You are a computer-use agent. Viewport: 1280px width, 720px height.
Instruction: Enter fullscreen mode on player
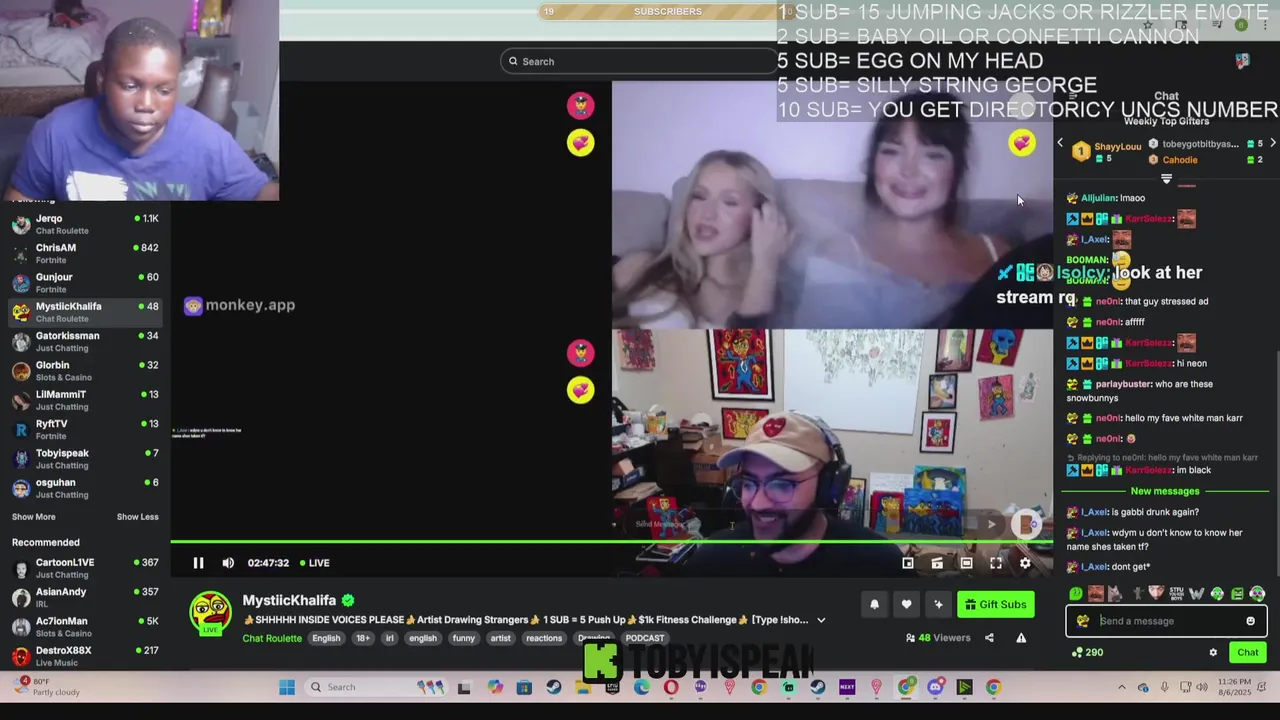point(996,563)
